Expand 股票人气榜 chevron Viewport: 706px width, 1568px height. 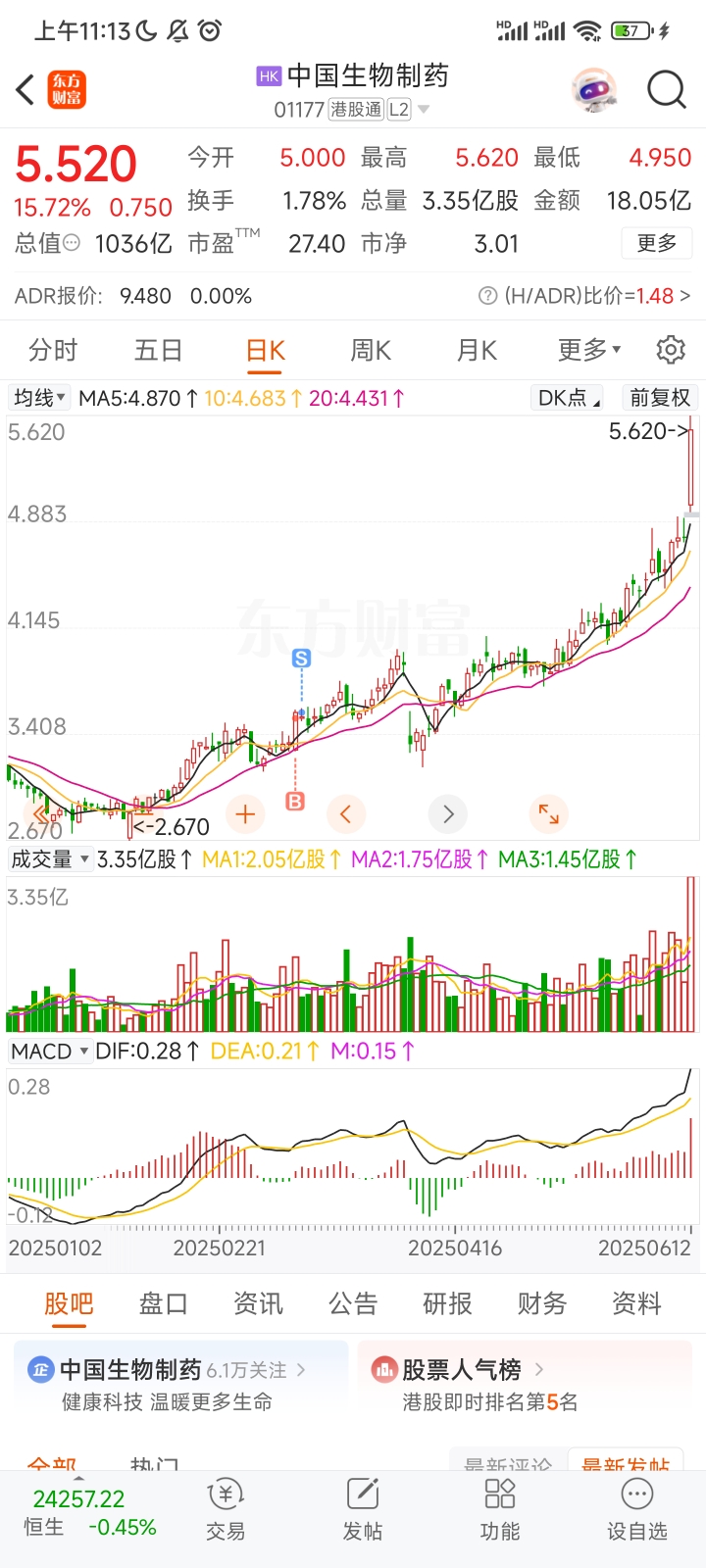pos(538,1369)
